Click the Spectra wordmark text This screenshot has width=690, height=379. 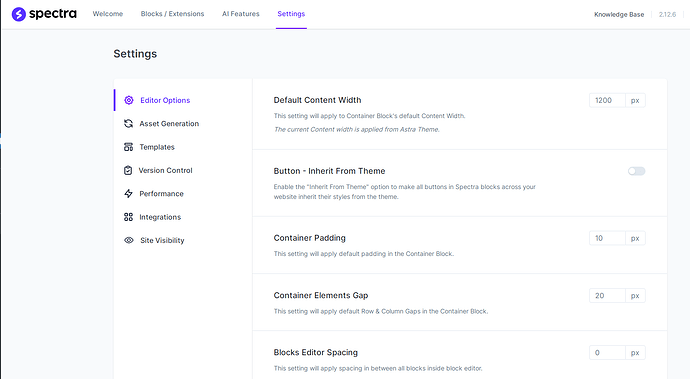pyautogui.click(x=53, y=14)
